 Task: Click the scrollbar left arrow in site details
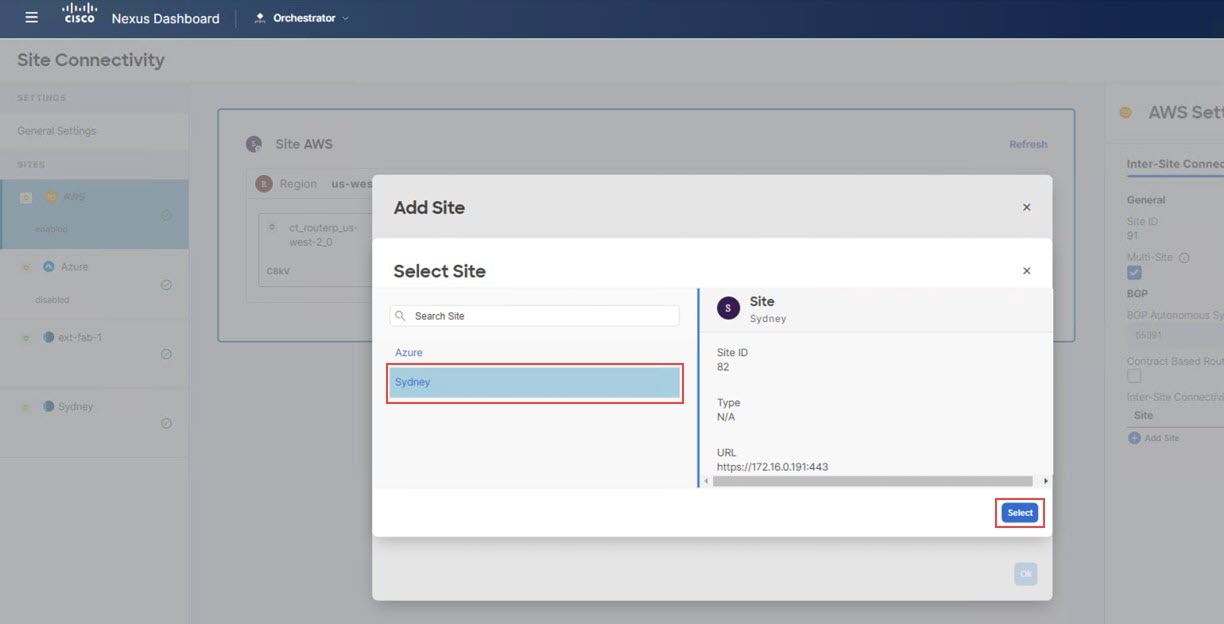(x=706, y=481)
